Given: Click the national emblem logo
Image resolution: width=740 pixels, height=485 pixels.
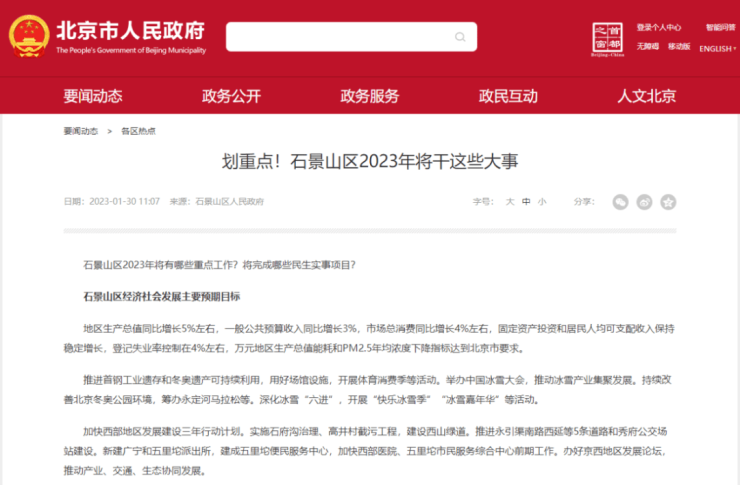Looking at the screenshot, I should point(29,36).
